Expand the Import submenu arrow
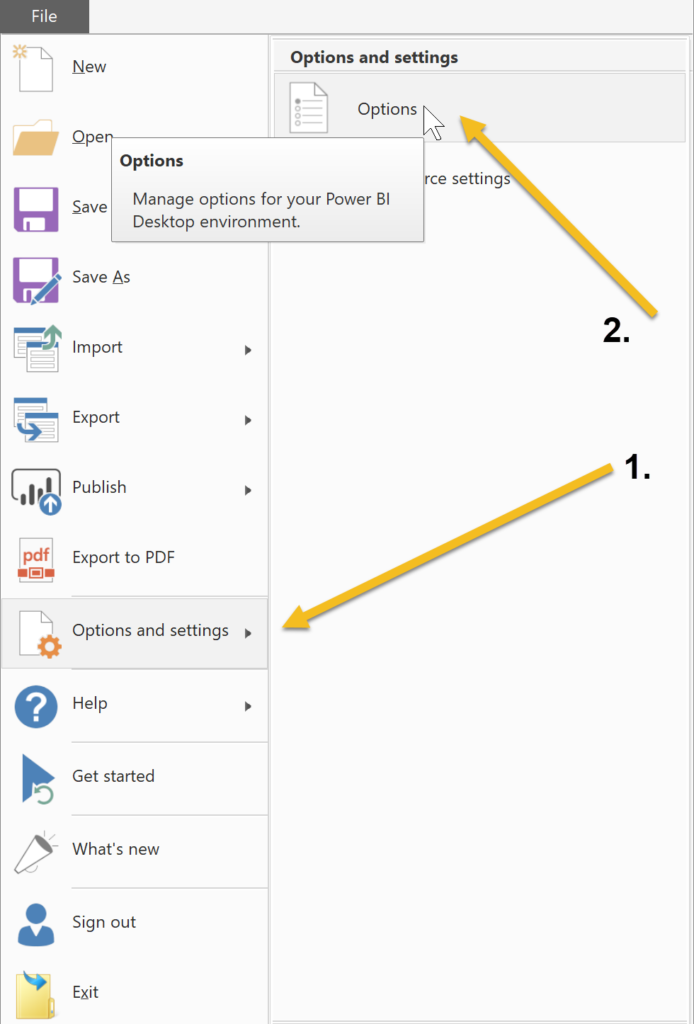Viewport: 694px width, 1024px height. (x=248, y=350)
